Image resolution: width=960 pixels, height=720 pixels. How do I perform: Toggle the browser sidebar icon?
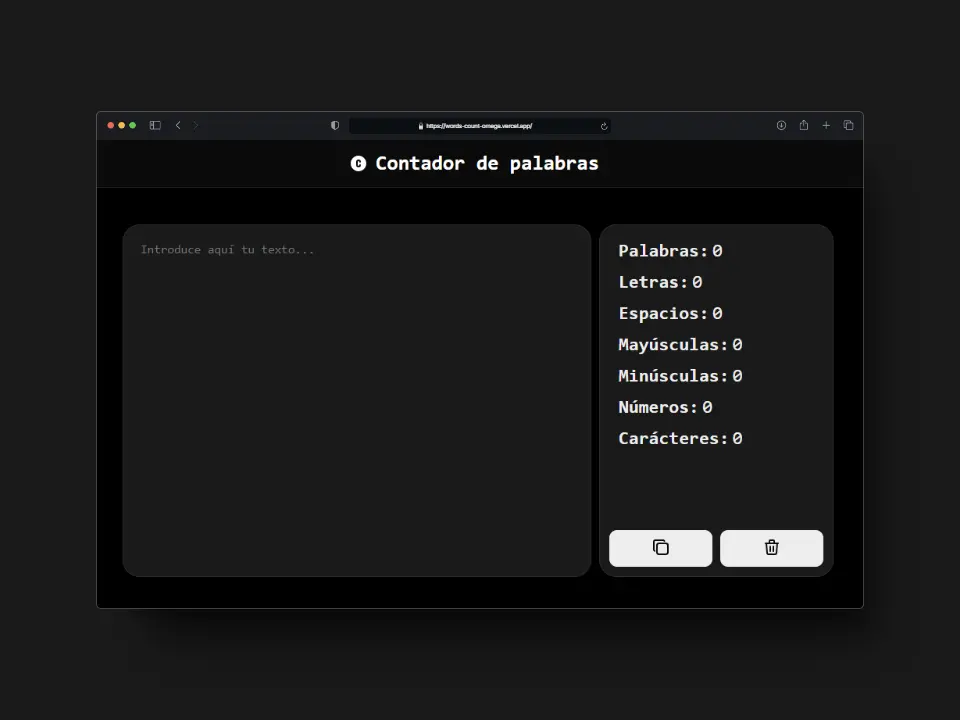[x=155, y=125]
